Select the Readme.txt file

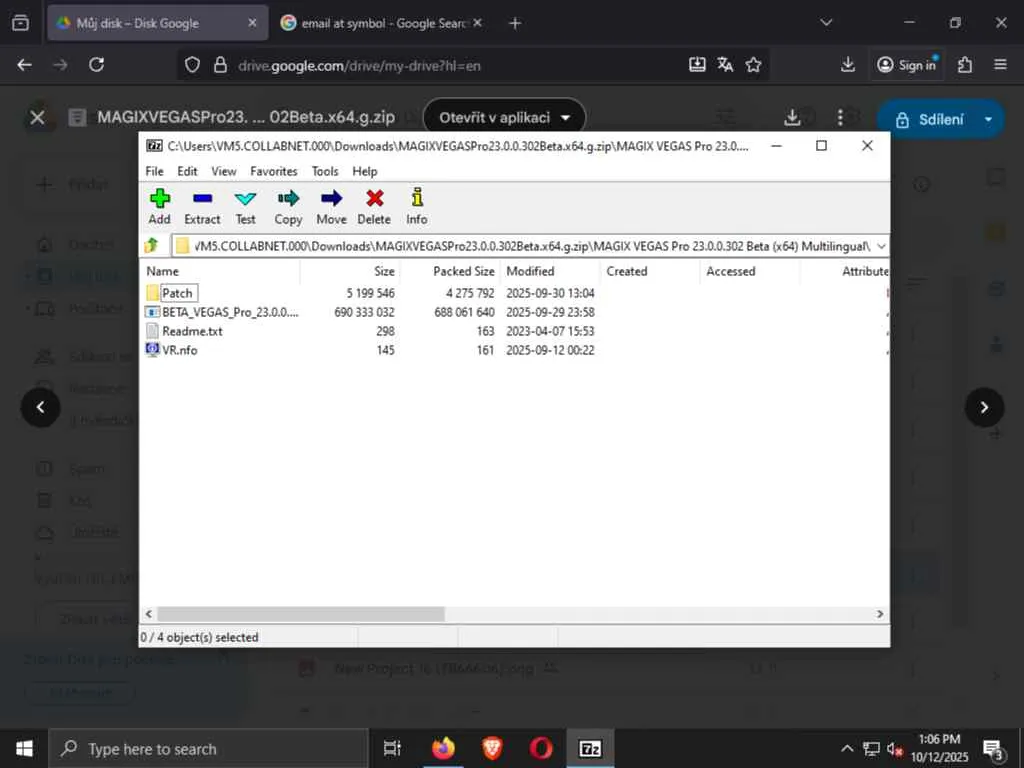[x=184, y=331]
